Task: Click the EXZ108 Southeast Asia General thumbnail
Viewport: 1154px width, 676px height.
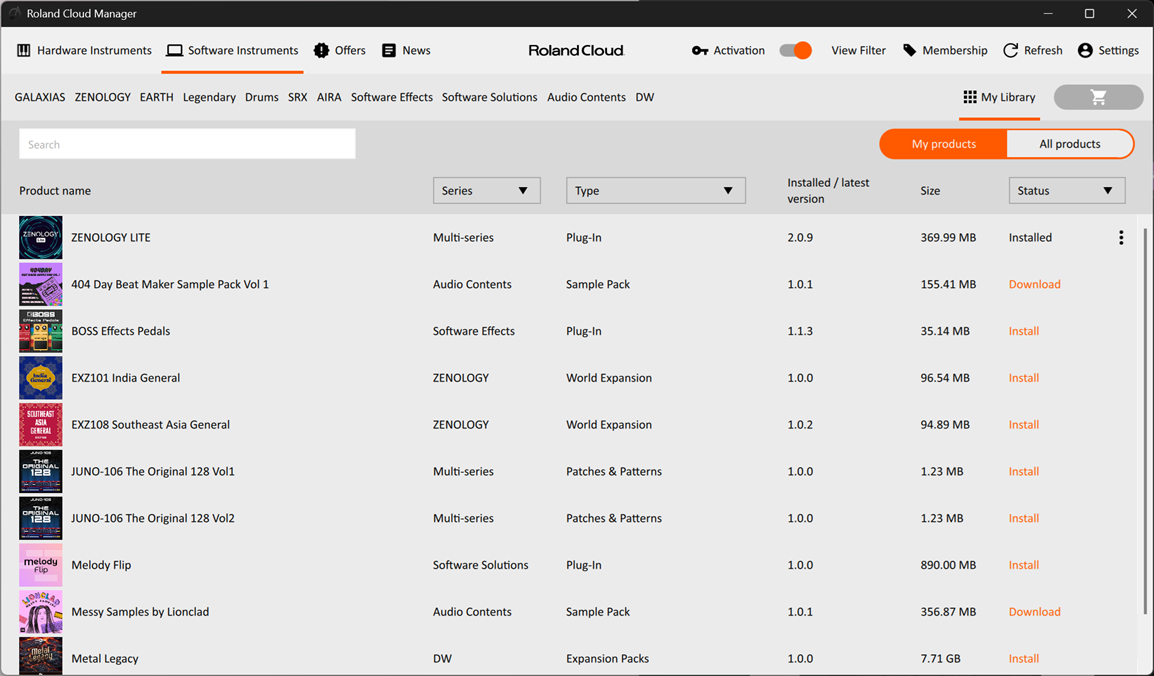Action: (40, 424)
